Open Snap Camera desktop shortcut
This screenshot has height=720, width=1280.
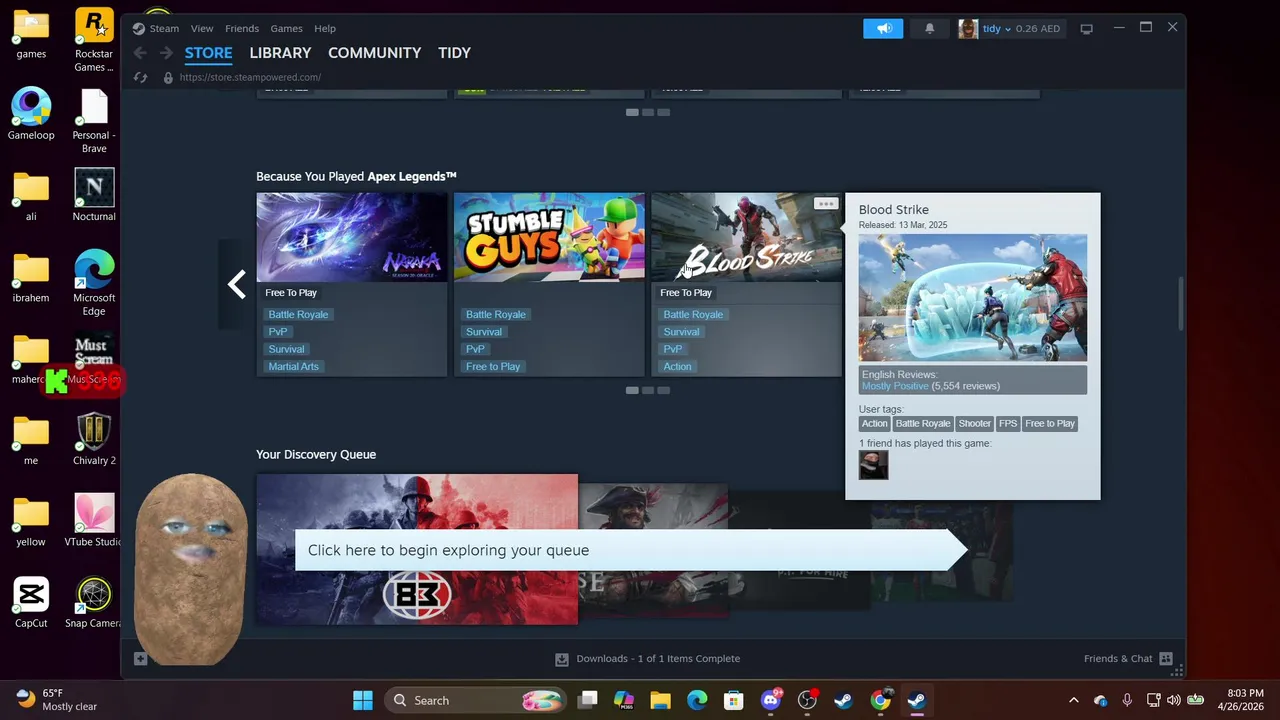tap(94, 602)
